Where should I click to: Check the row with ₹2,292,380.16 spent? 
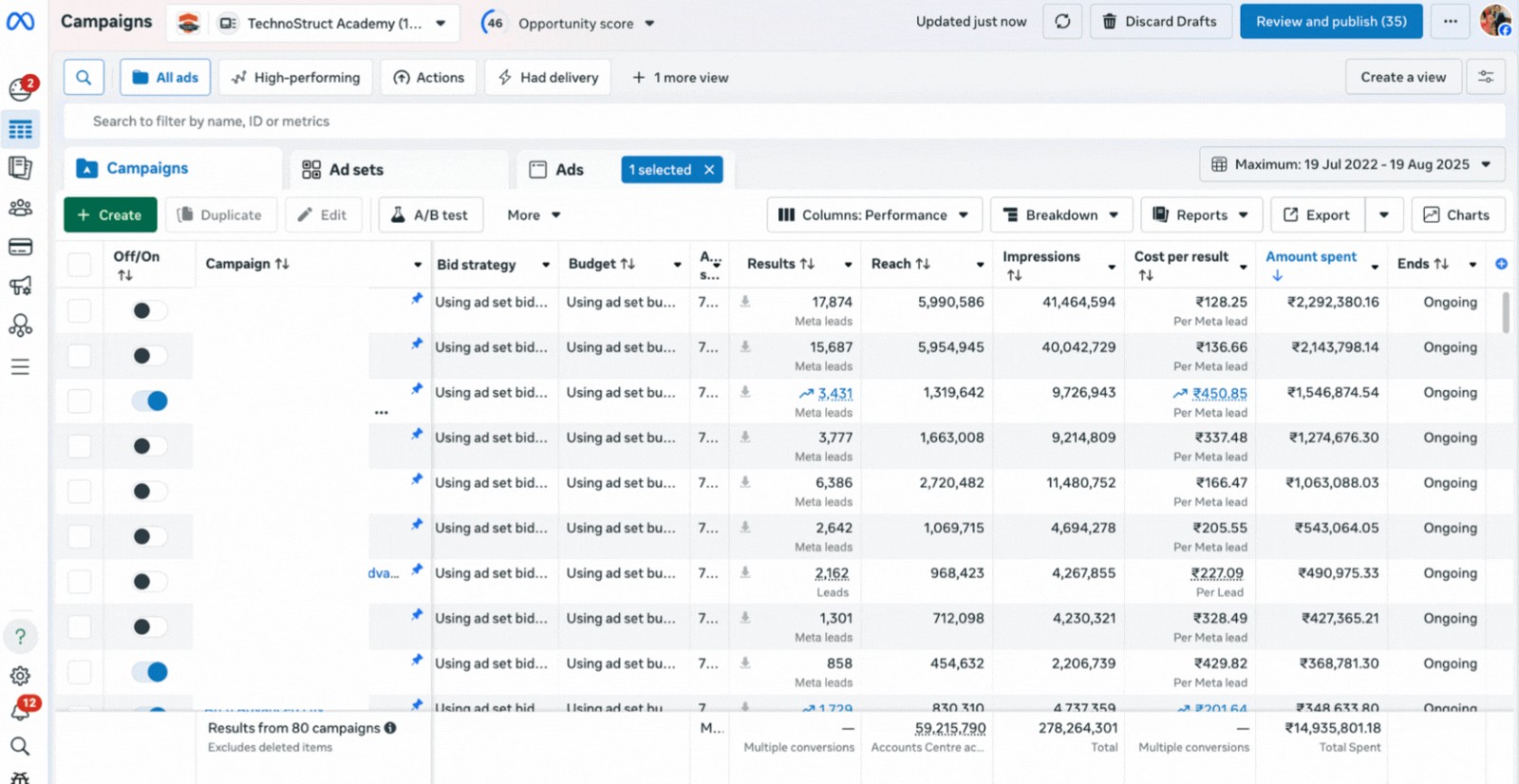click(80, 310)
